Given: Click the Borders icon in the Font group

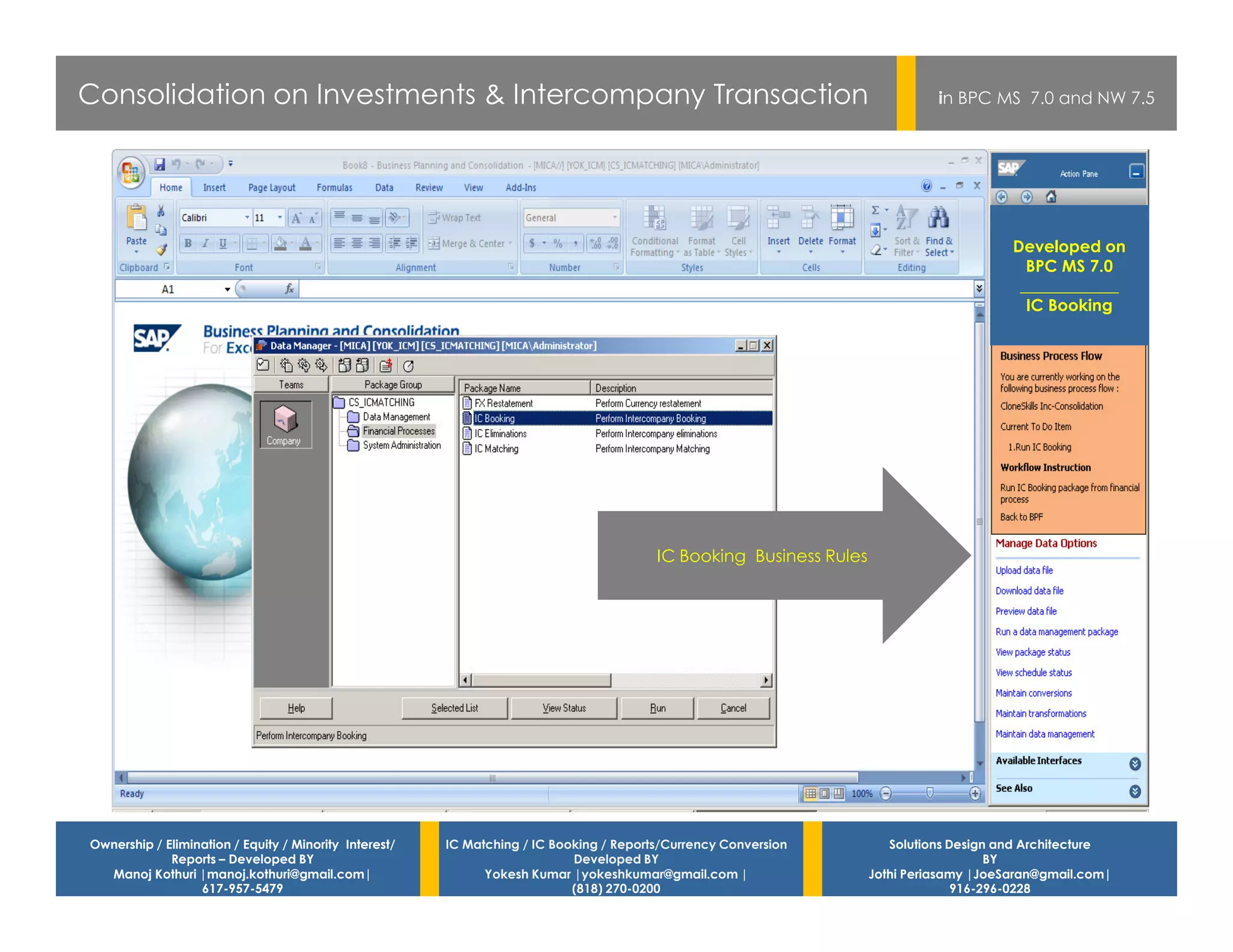Looking at the screenshot, I should tap(252, 243).
